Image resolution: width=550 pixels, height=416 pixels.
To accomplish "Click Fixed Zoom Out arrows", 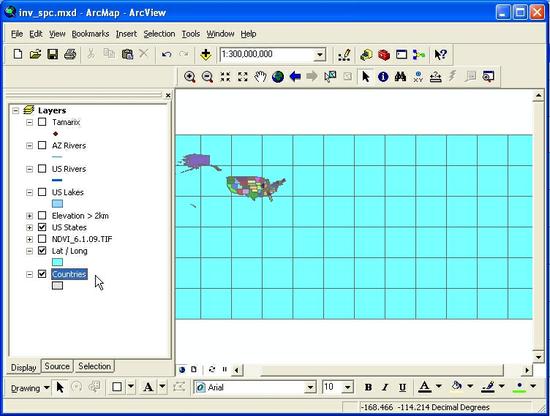I will point(243,77).
